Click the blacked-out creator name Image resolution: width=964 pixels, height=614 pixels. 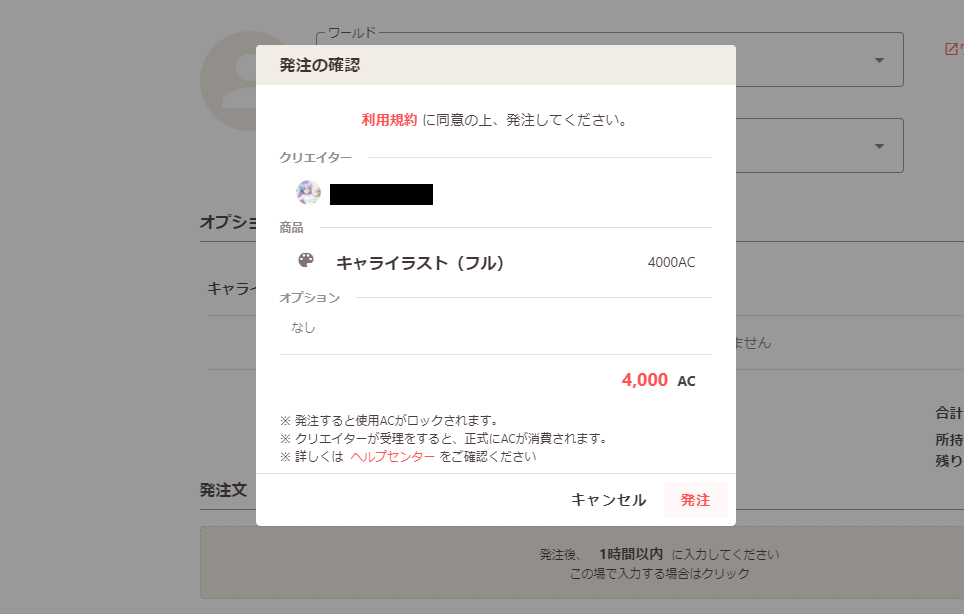[381, 194]
